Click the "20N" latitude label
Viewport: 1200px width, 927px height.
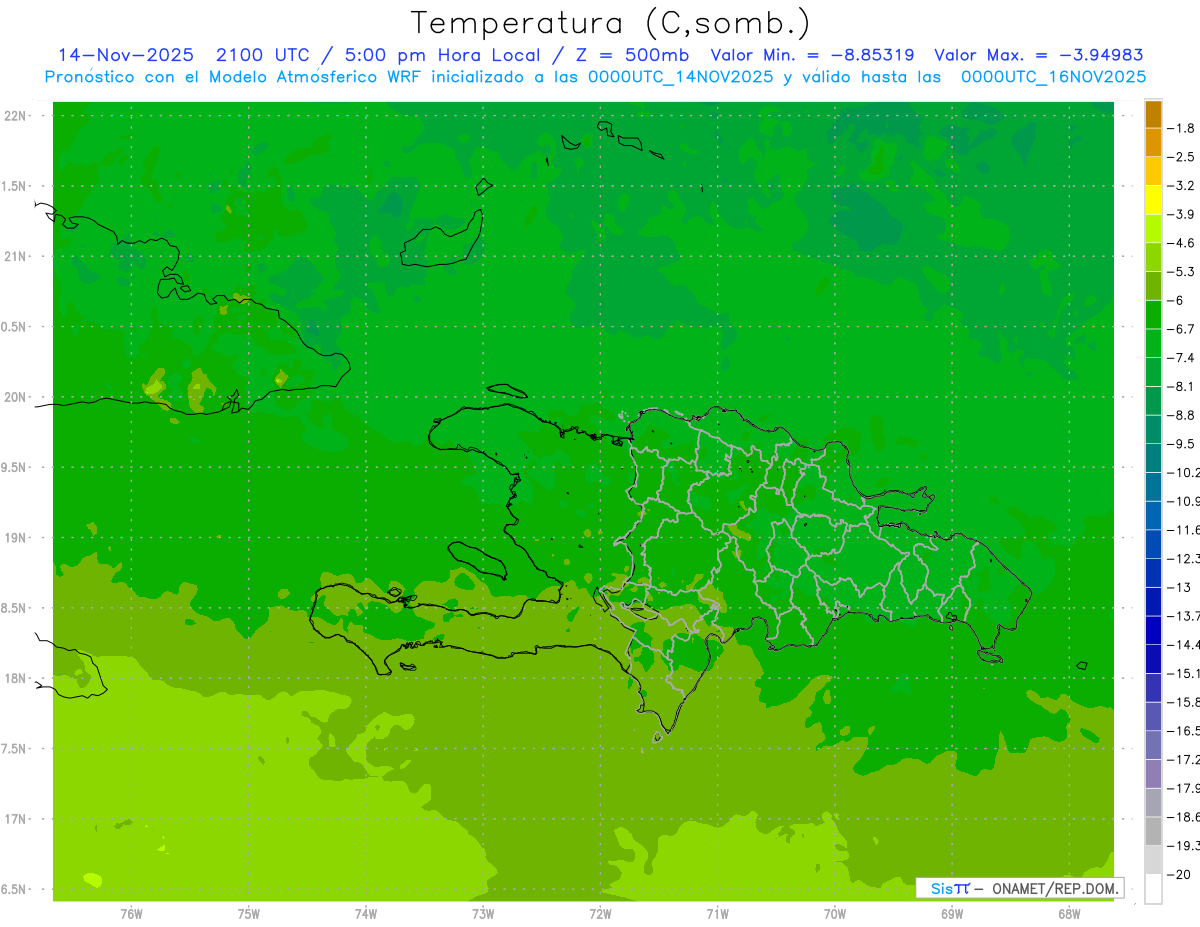15,397
